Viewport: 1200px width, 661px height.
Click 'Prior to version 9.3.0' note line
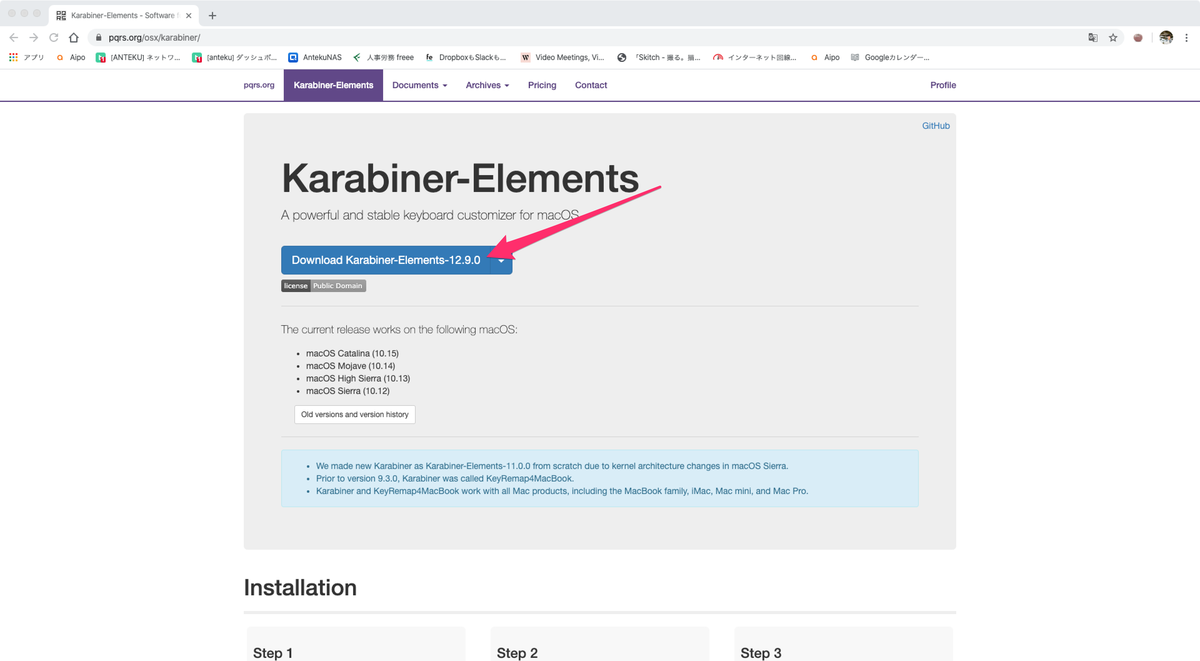[x=444, y=479]
